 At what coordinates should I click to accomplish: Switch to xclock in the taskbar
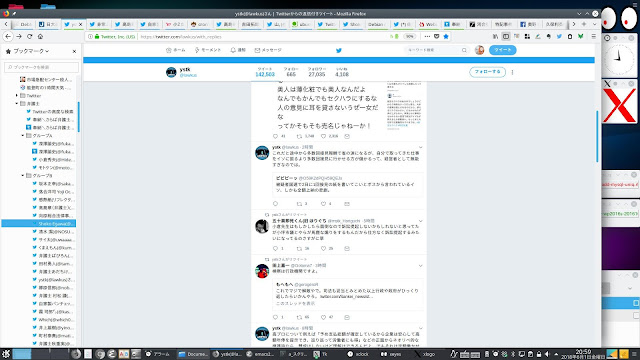358,354
